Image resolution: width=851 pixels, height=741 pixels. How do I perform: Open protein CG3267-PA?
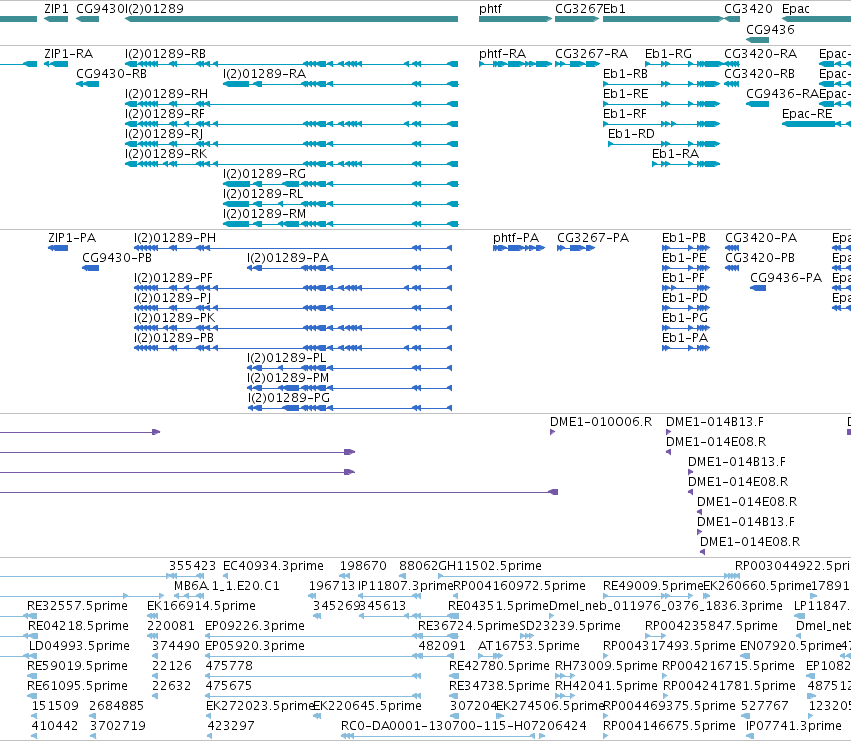click(x=593, y=238)
